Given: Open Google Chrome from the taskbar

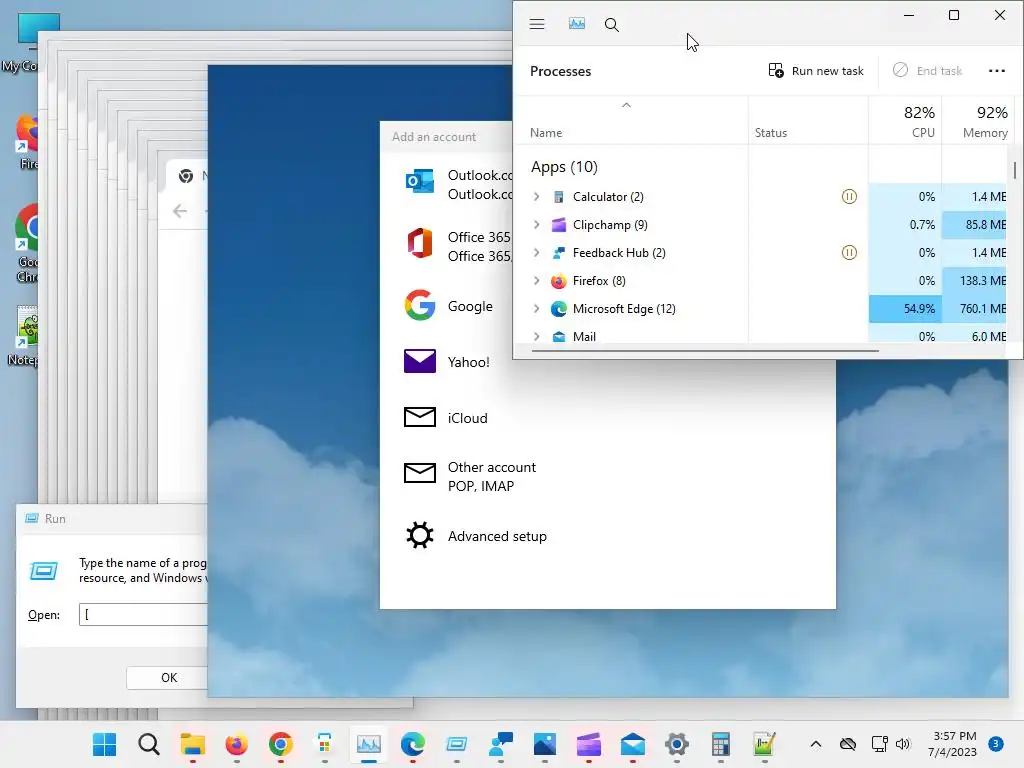Looking at the screenshot, I should pos(281,744).
